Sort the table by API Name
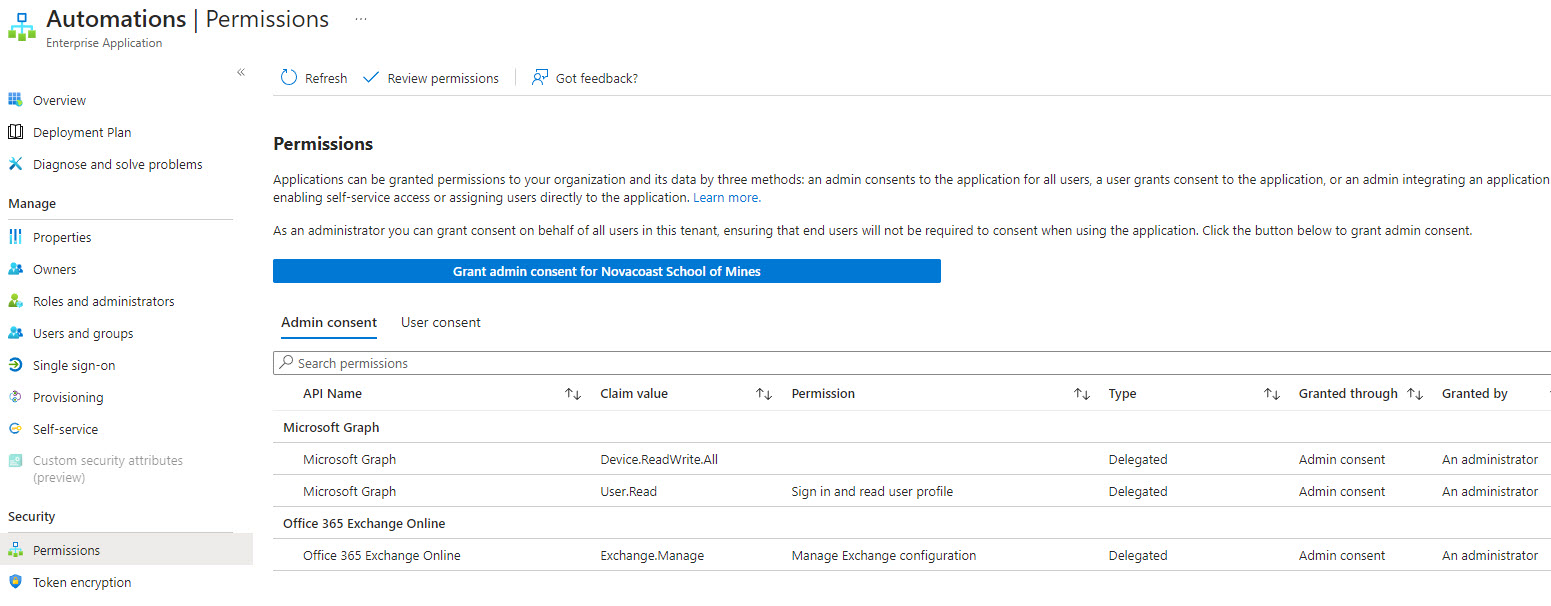The image size is (1551, 606). tap(573, 394)
